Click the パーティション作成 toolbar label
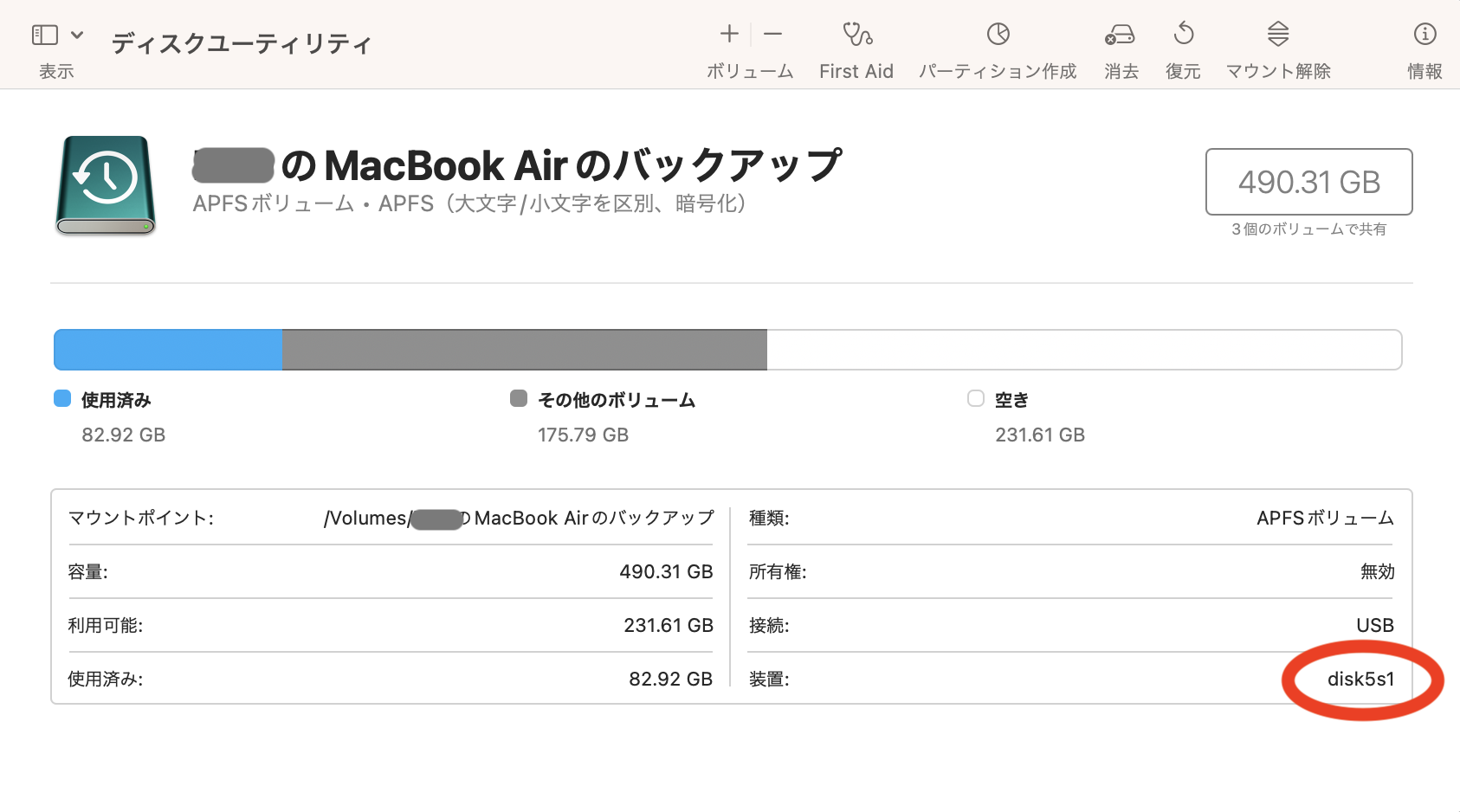This screenshot has height=812, width=1460. tap(998, 71)
